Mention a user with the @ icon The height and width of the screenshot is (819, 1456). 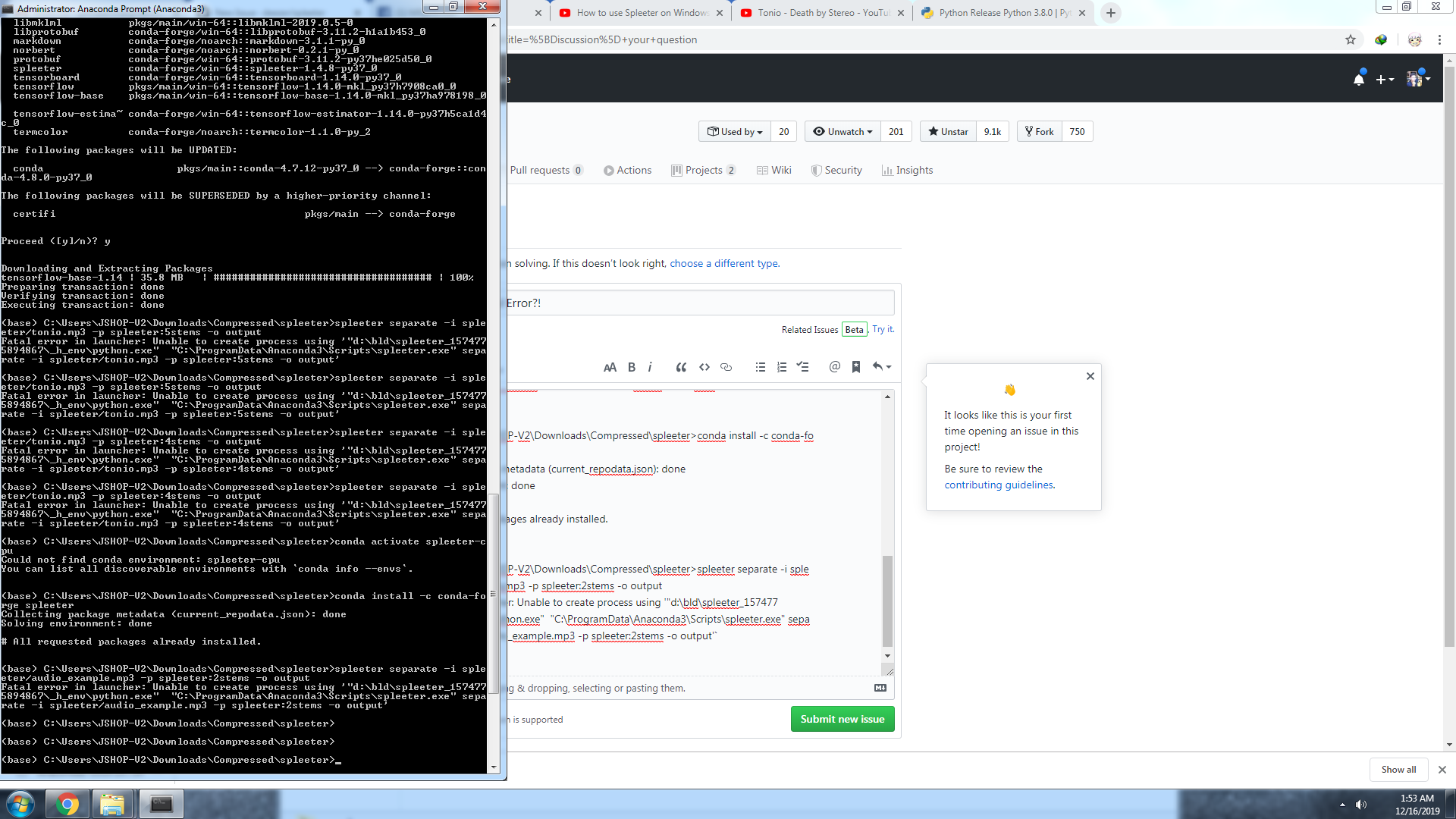(834, 367)
